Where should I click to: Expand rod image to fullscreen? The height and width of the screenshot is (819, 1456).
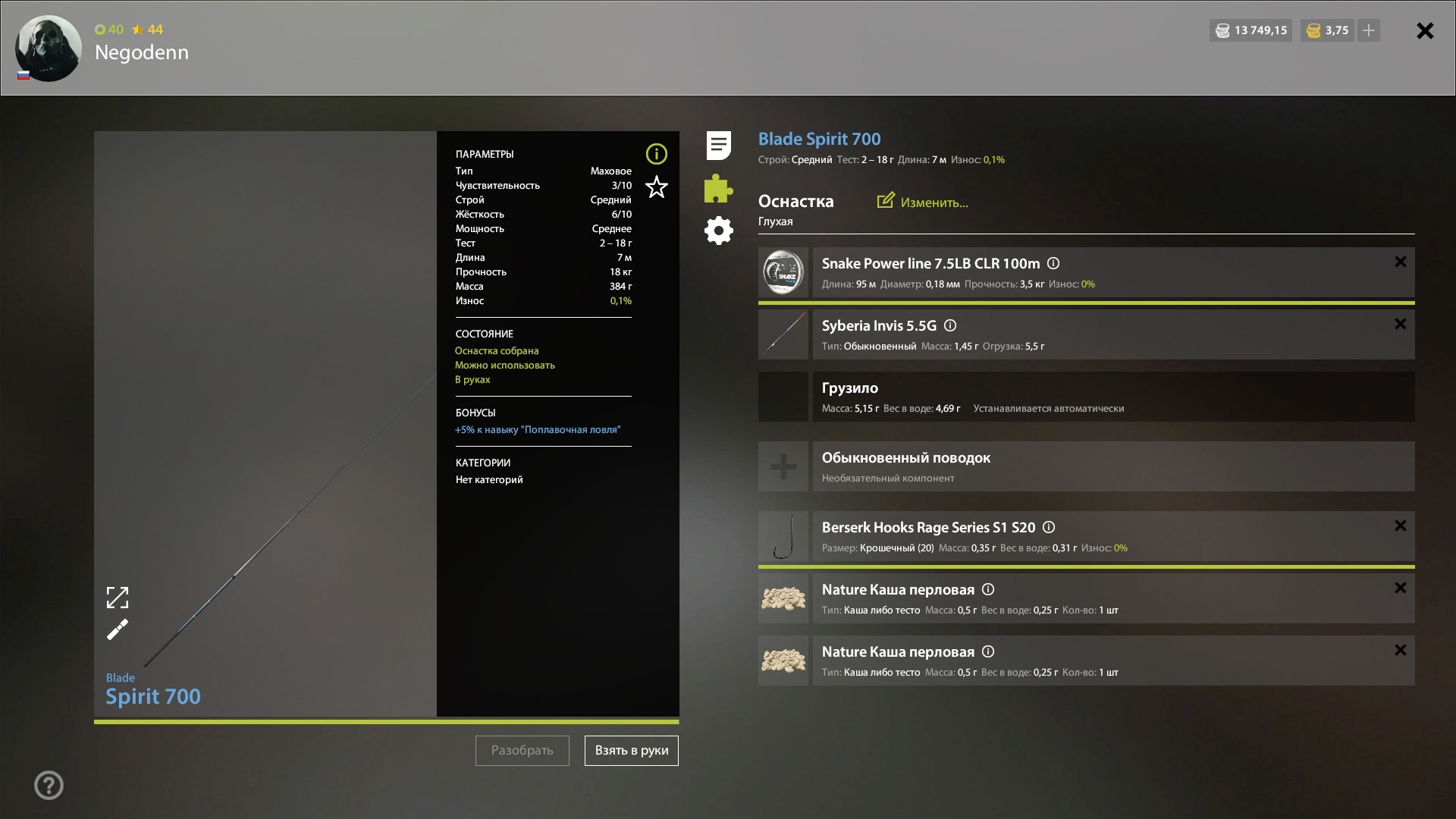118,598
